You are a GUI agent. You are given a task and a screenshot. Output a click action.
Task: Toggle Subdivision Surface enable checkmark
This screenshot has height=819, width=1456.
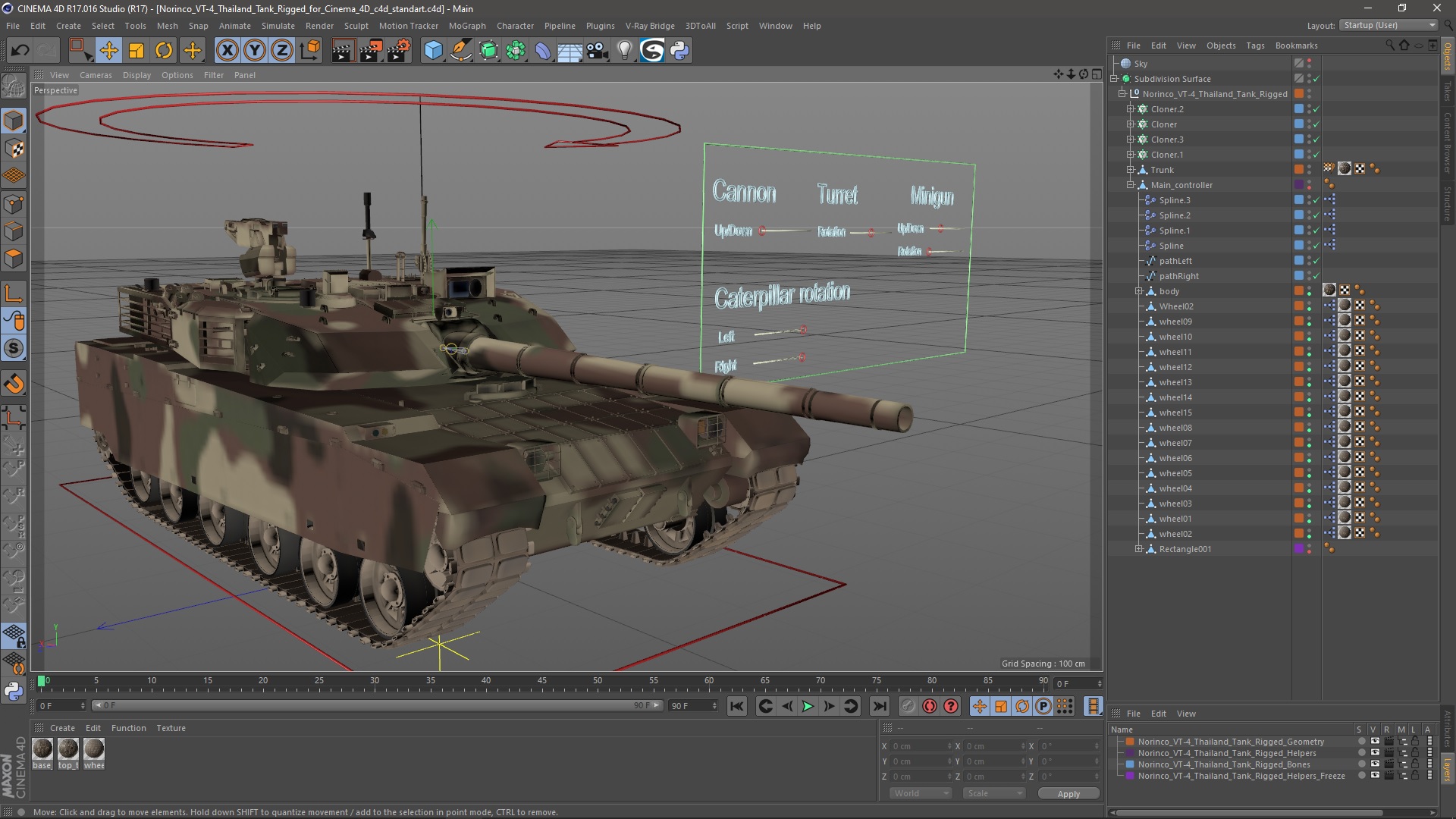coord(1316,79)
